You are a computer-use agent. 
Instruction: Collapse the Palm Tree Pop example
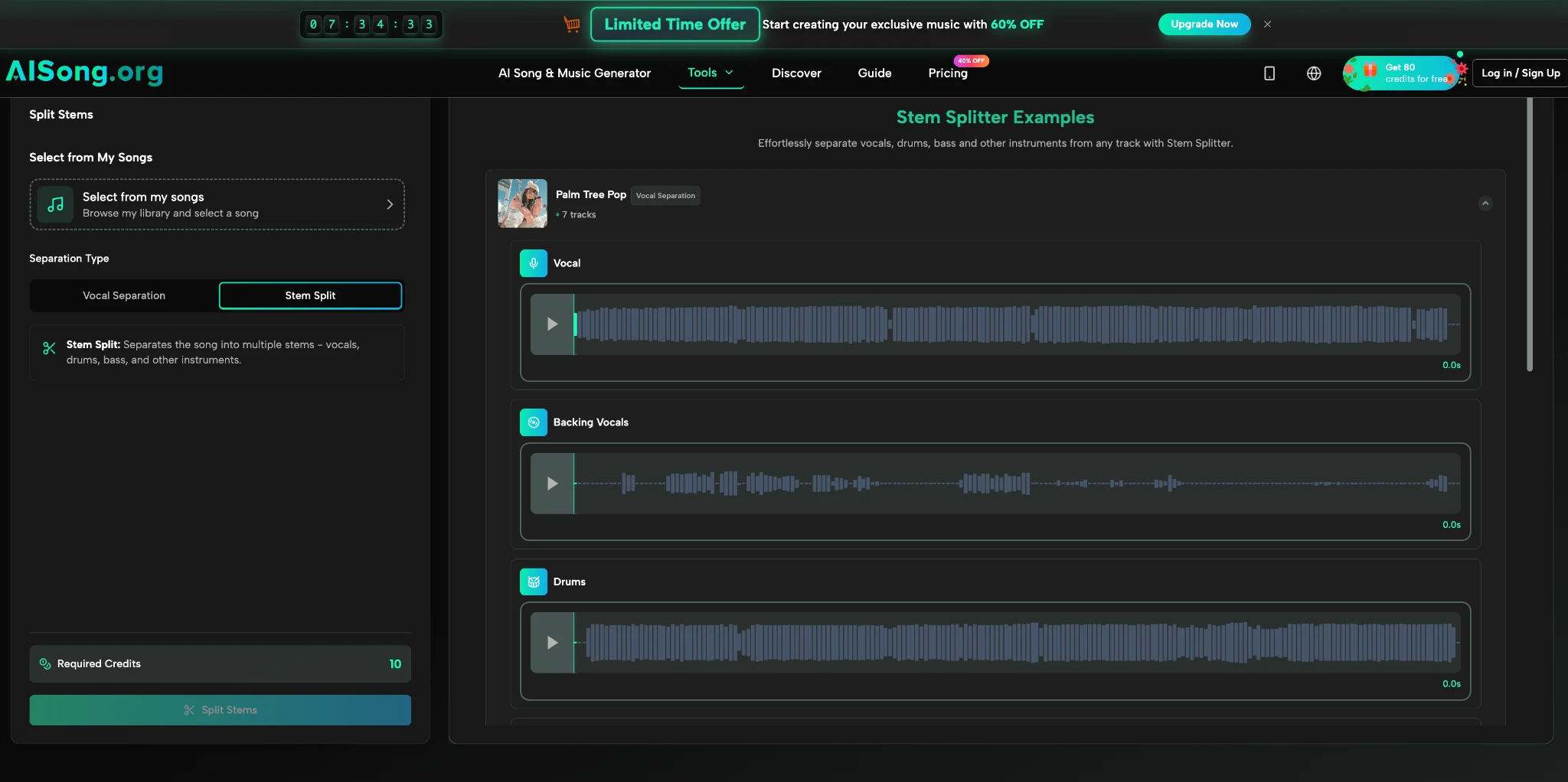1485,204
